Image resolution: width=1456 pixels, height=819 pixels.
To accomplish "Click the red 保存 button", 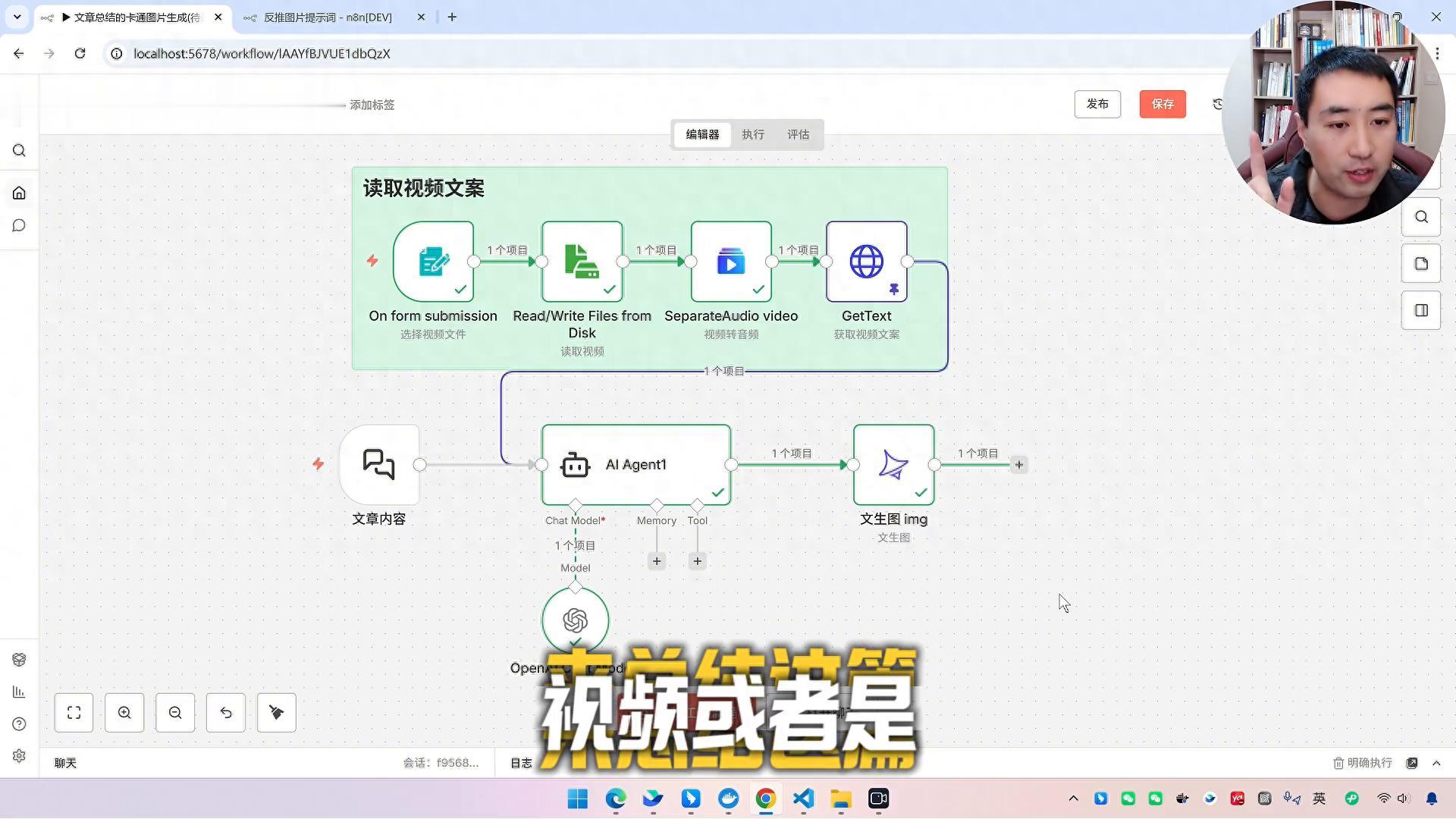I will point(1162,104).
